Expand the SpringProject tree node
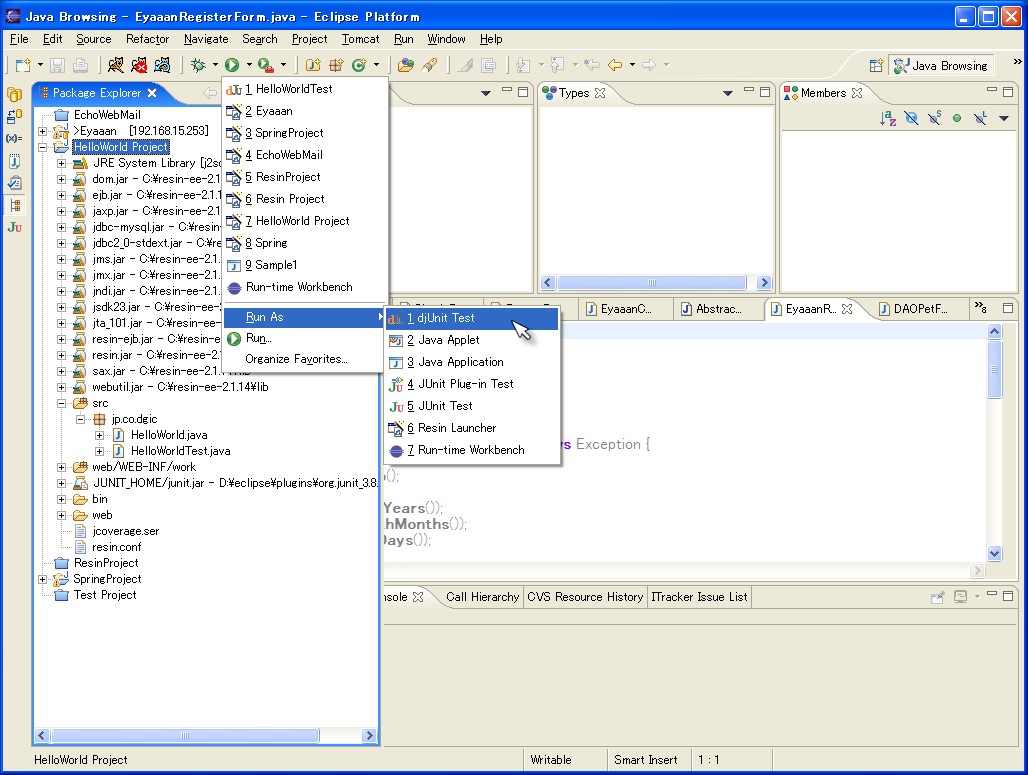Viewport: 1028px width, 775px height. click(42, 579)
